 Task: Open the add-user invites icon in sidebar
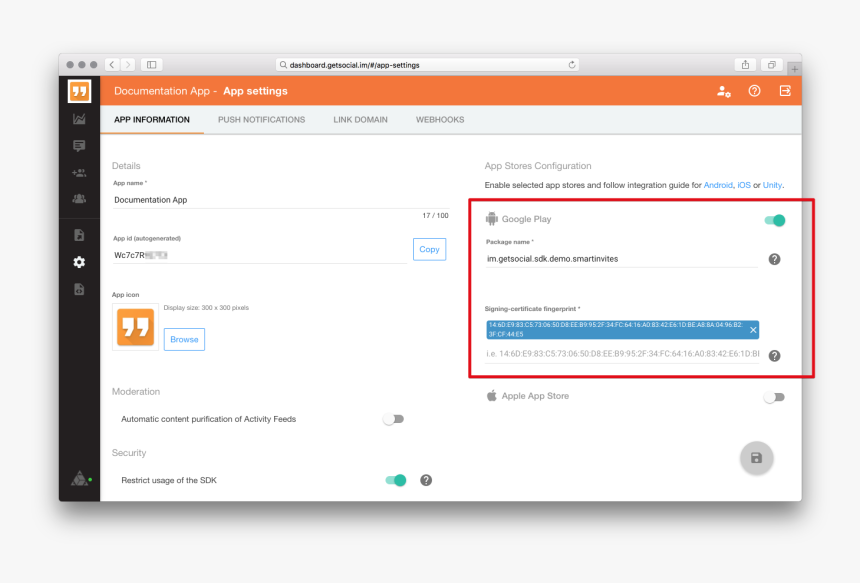[79, 173]
